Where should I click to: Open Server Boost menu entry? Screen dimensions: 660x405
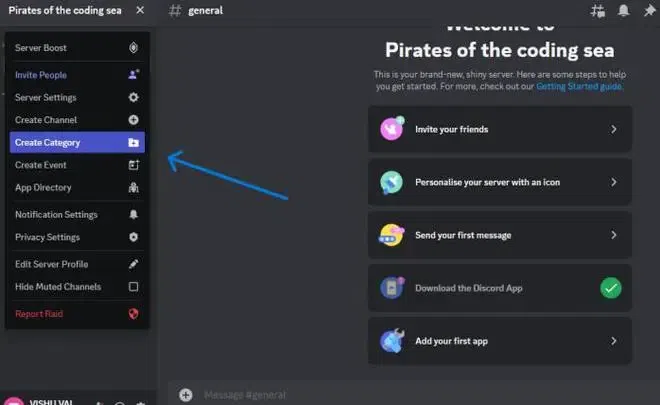coord(77,48)
